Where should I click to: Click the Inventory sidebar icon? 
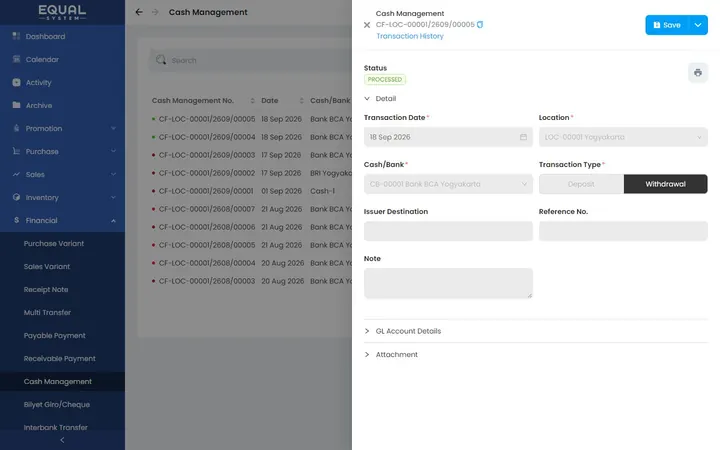coord(17,197)
